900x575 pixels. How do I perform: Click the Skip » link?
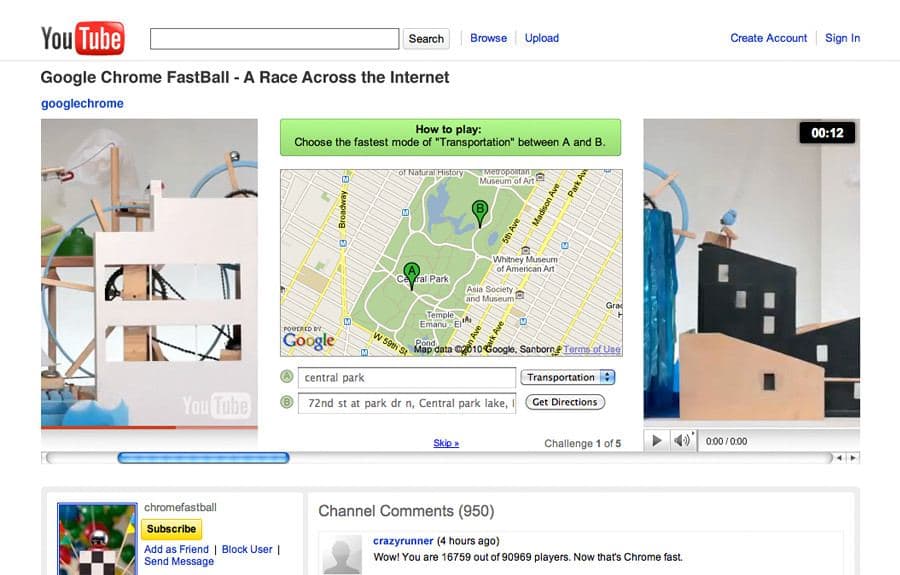pos(446,443)
